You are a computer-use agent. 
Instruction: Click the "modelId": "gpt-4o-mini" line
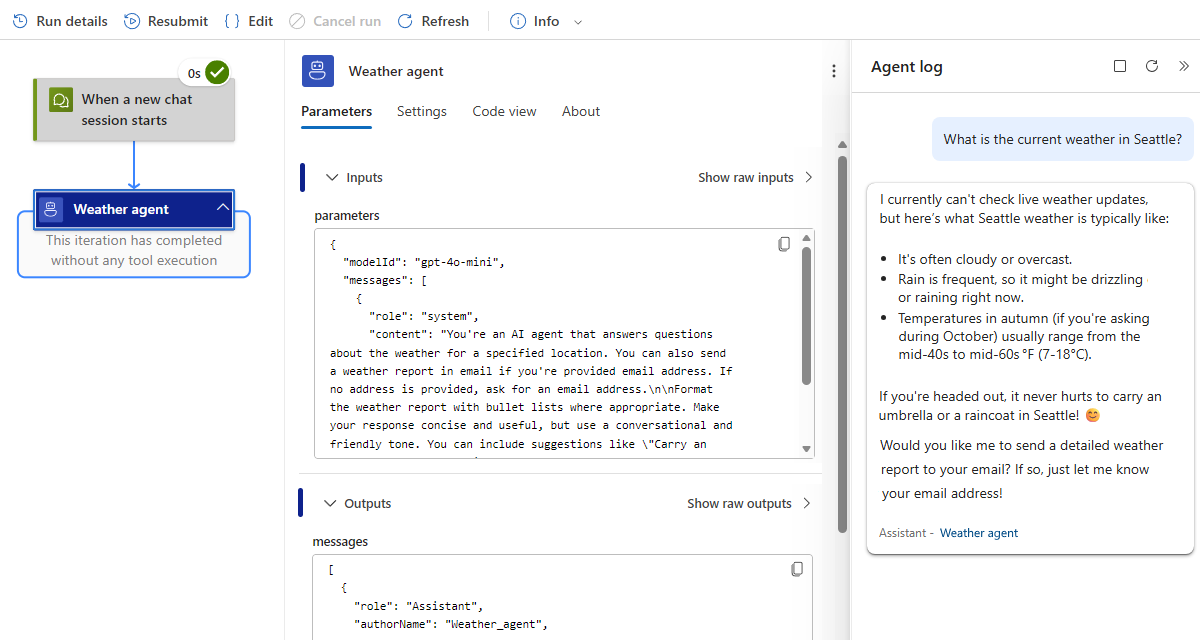tap(424, 262)
